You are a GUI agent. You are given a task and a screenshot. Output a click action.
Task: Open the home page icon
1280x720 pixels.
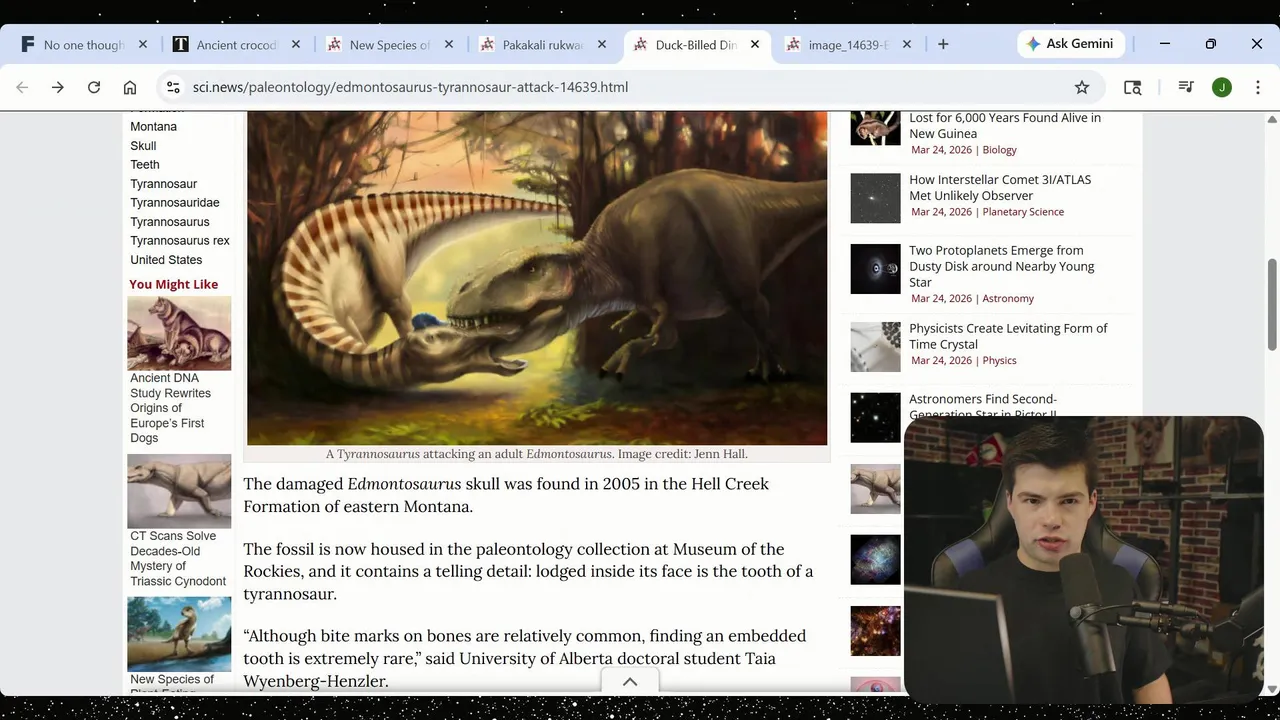pos(130,87)
